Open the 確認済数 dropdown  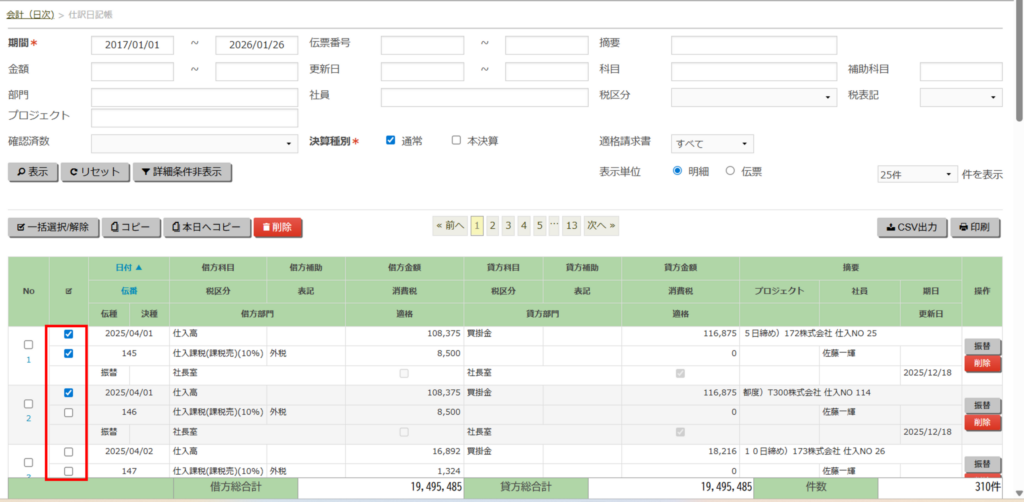194,144
